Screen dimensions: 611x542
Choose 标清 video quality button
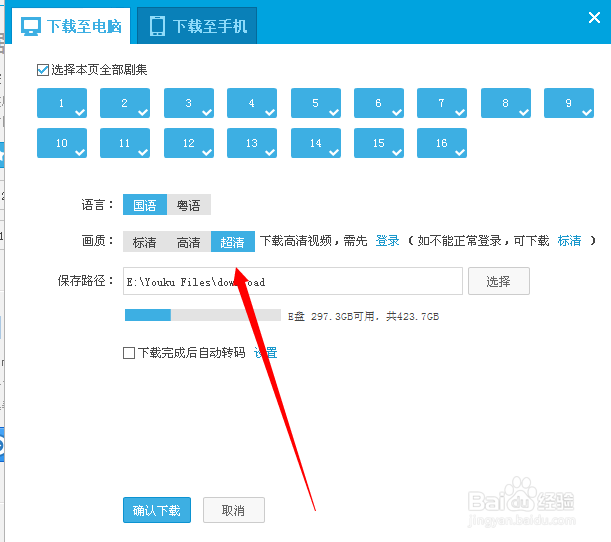pyautogui.click(x=145, y=242)
